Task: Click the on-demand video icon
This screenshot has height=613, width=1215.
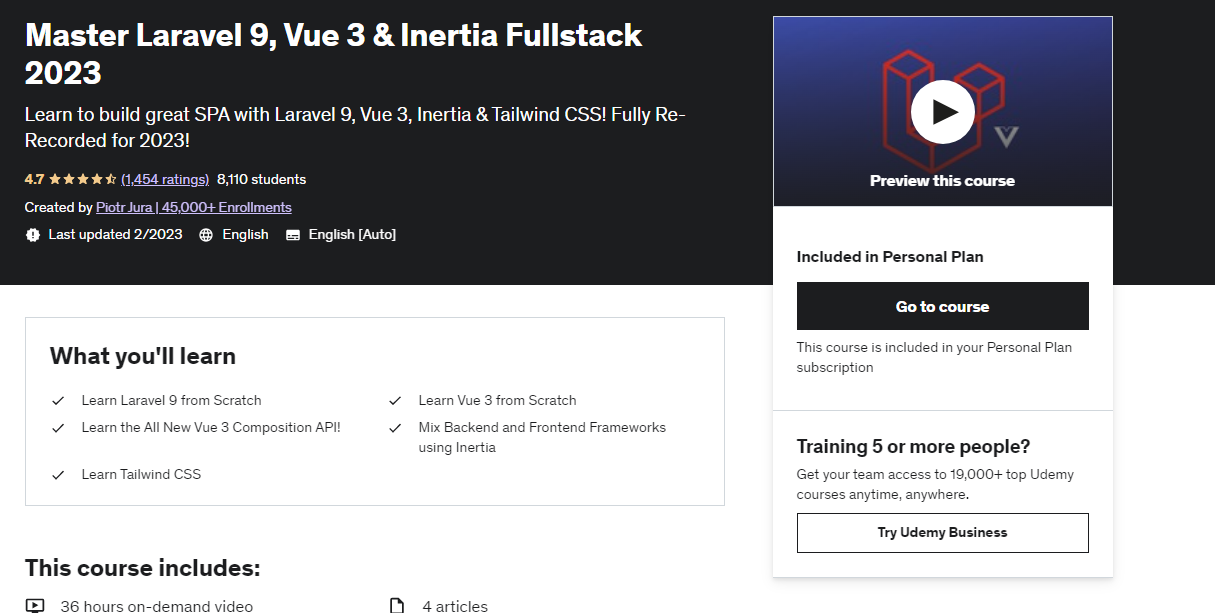Action: tap(35, 605)
